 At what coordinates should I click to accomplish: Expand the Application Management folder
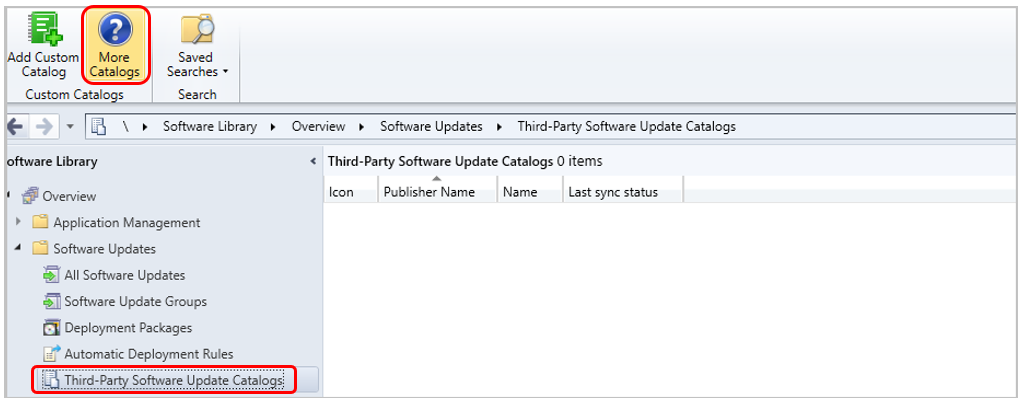(18, 221)
